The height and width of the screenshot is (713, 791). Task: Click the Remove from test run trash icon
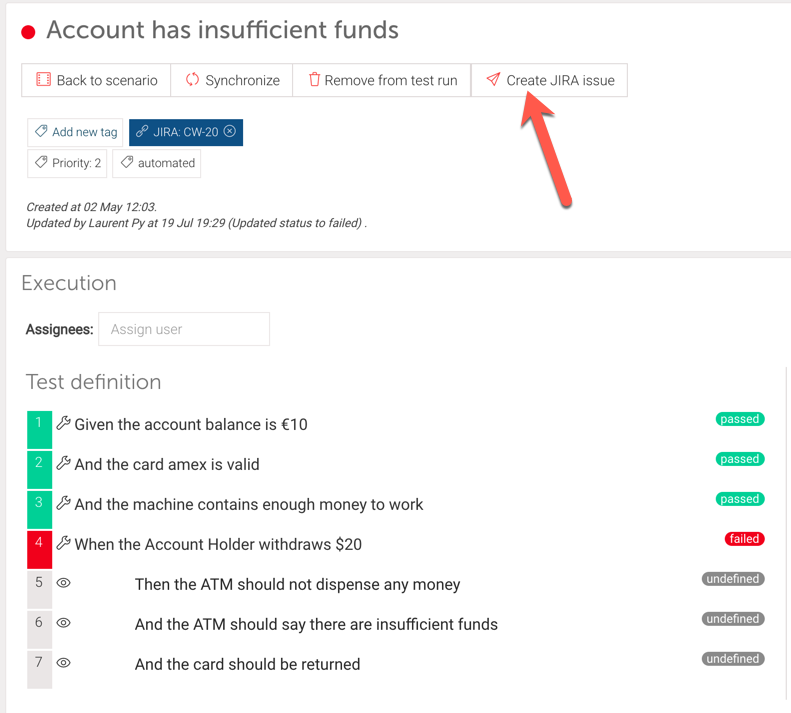click(x=314, y=80)
